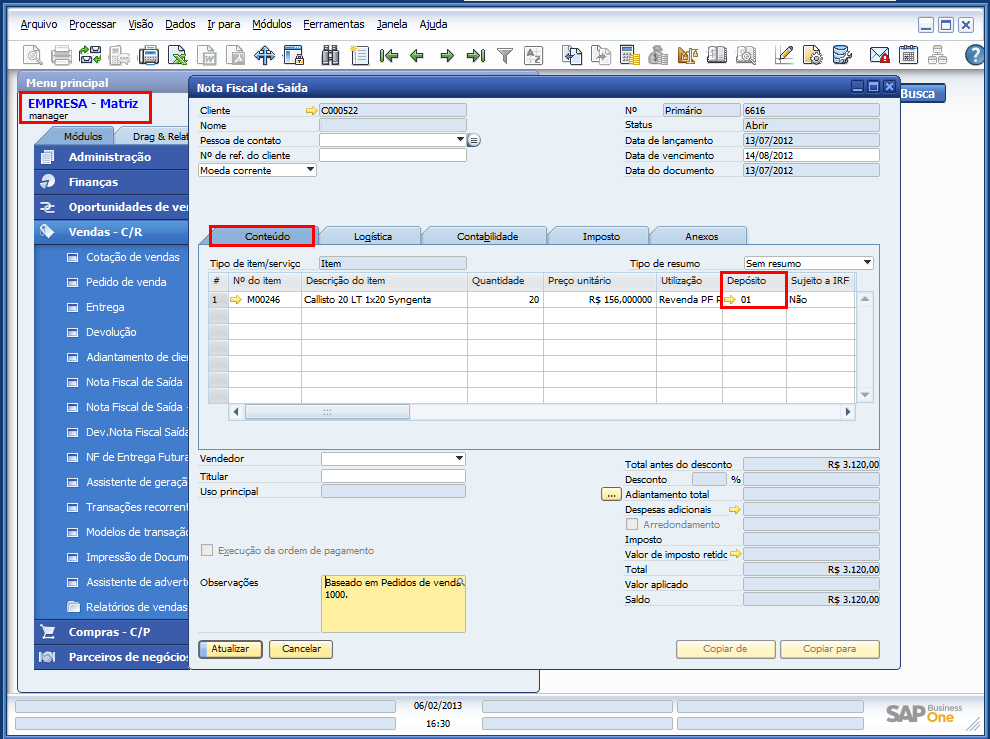Click the Cancelar button

(301, 649)
